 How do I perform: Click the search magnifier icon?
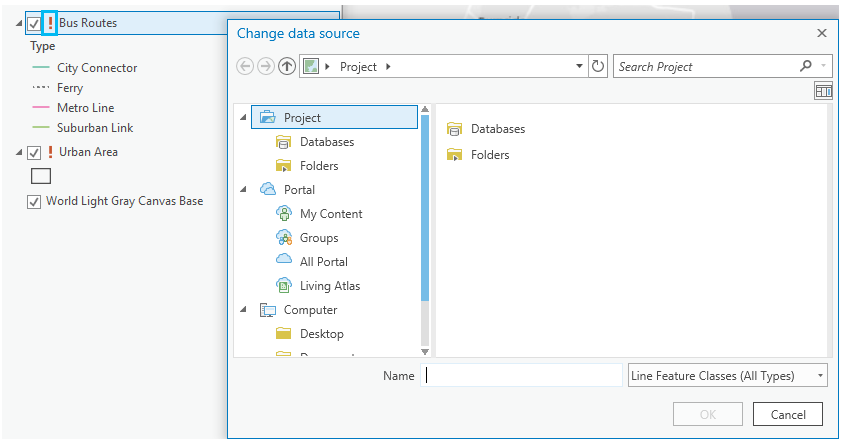pos(806,67)
